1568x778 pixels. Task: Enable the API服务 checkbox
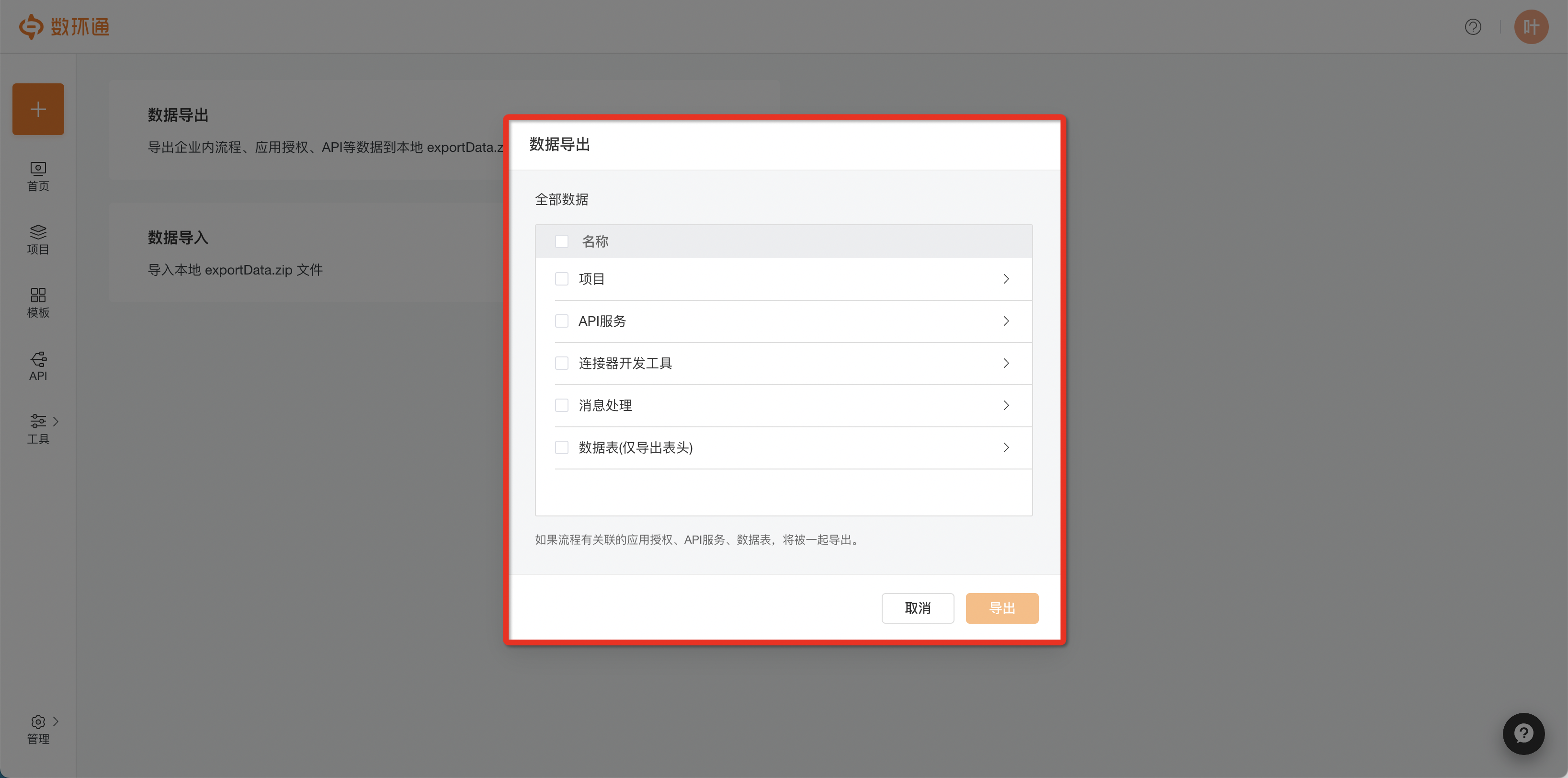[562, 321]
